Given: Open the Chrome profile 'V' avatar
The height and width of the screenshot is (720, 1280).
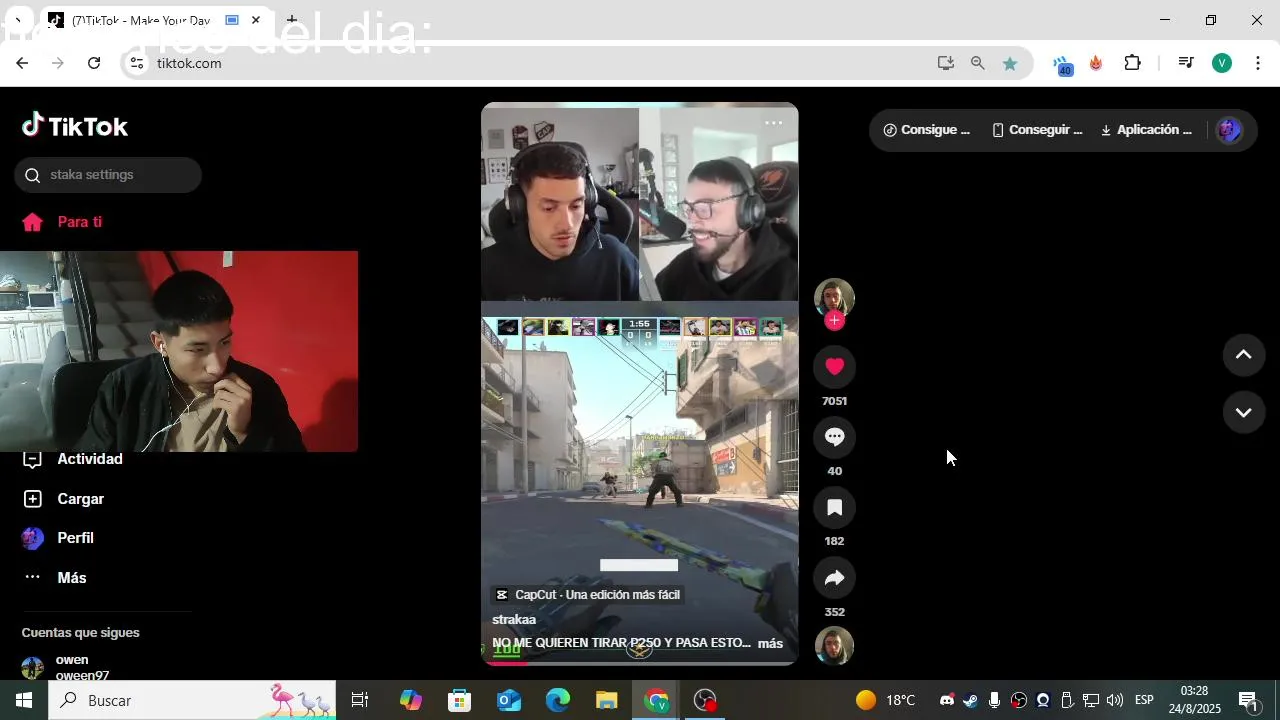Looking at the screenshot, I should 1222,63.
